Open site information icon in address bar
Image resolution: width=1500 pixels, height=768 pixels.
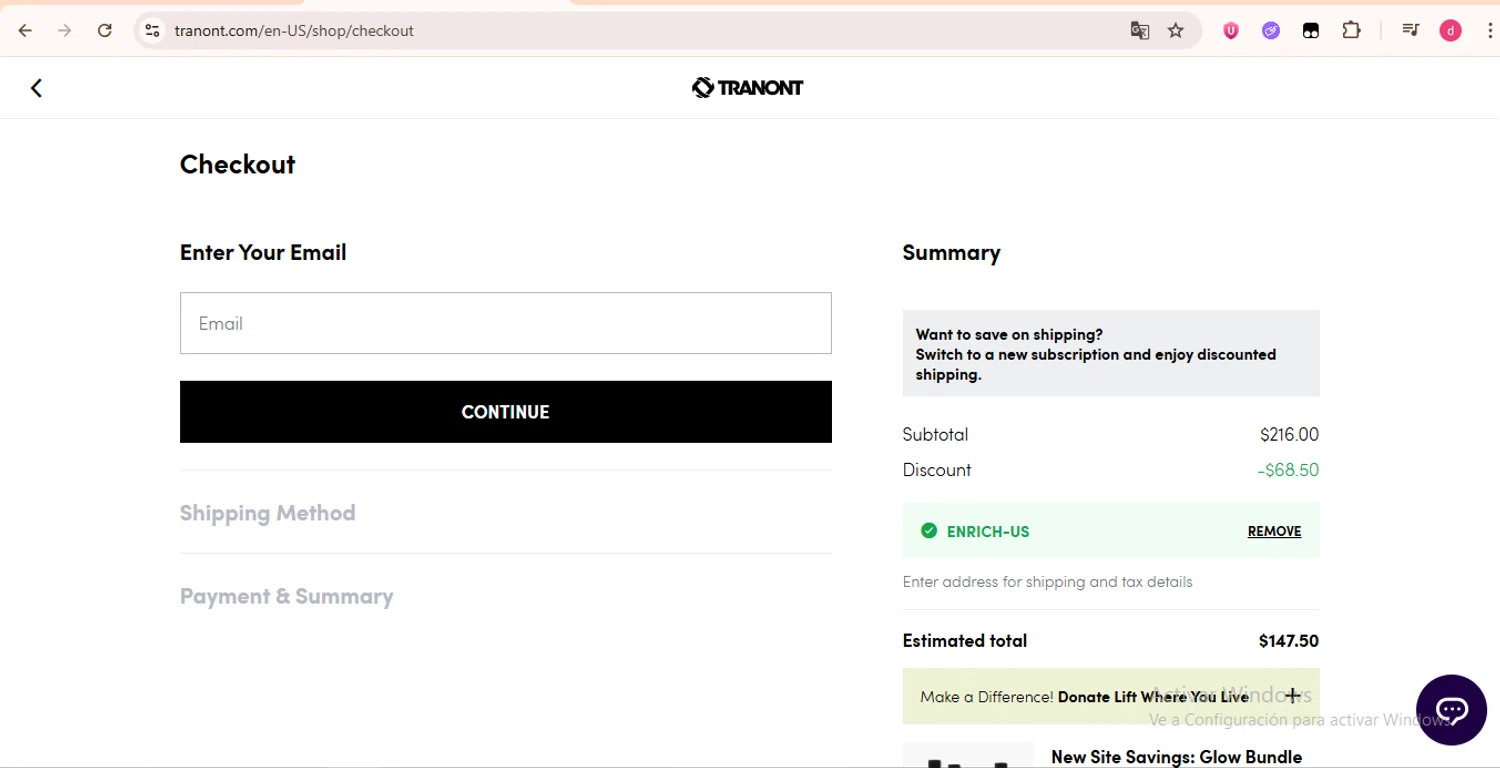pos(152,30)
